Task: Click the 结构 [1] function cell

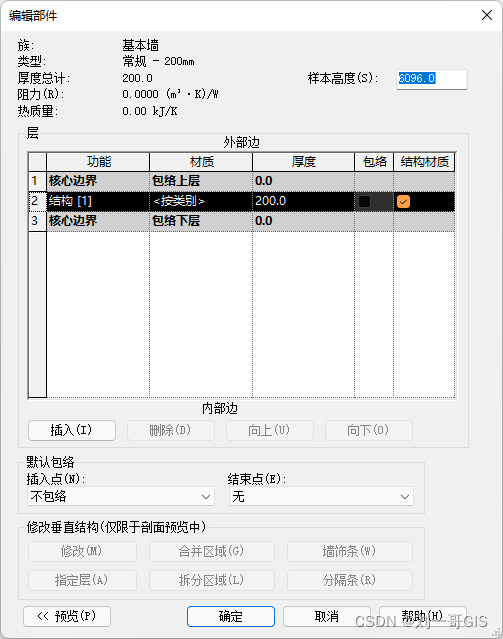Action: tap(98, 201)
